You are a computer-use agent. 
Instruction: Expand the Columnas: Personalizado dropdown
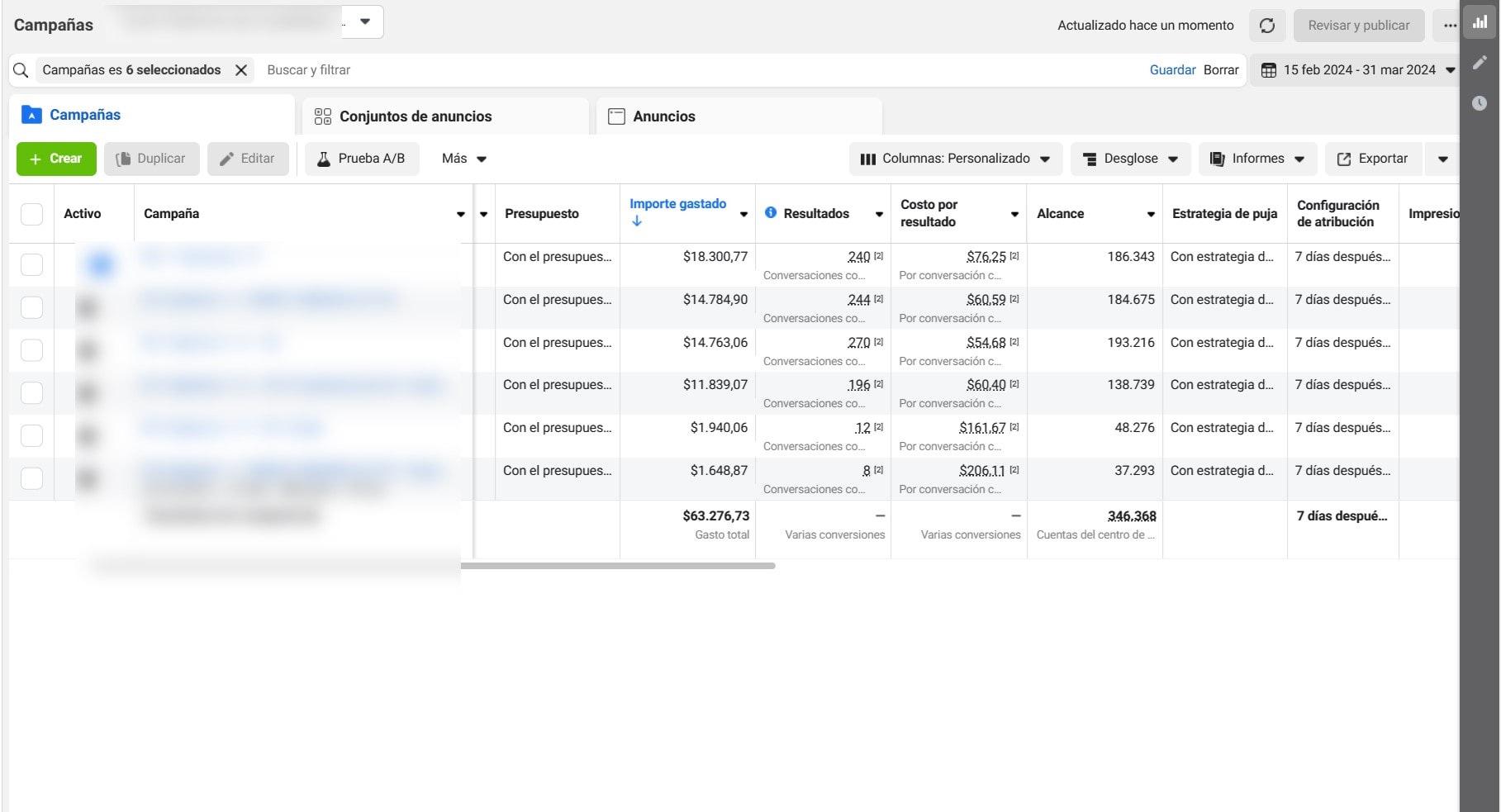coord(955,159)
